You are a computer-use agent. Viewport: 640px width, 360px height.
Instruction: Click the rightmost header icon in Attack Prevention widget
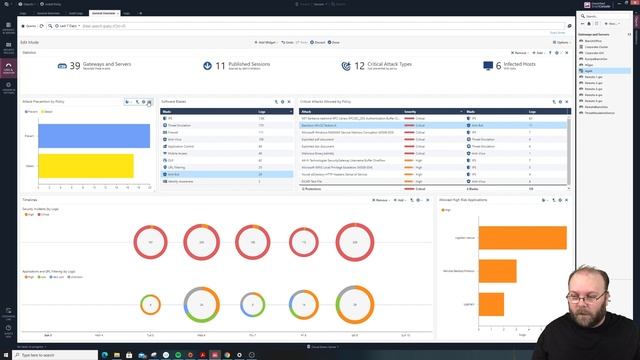click(x=149, y=102)
